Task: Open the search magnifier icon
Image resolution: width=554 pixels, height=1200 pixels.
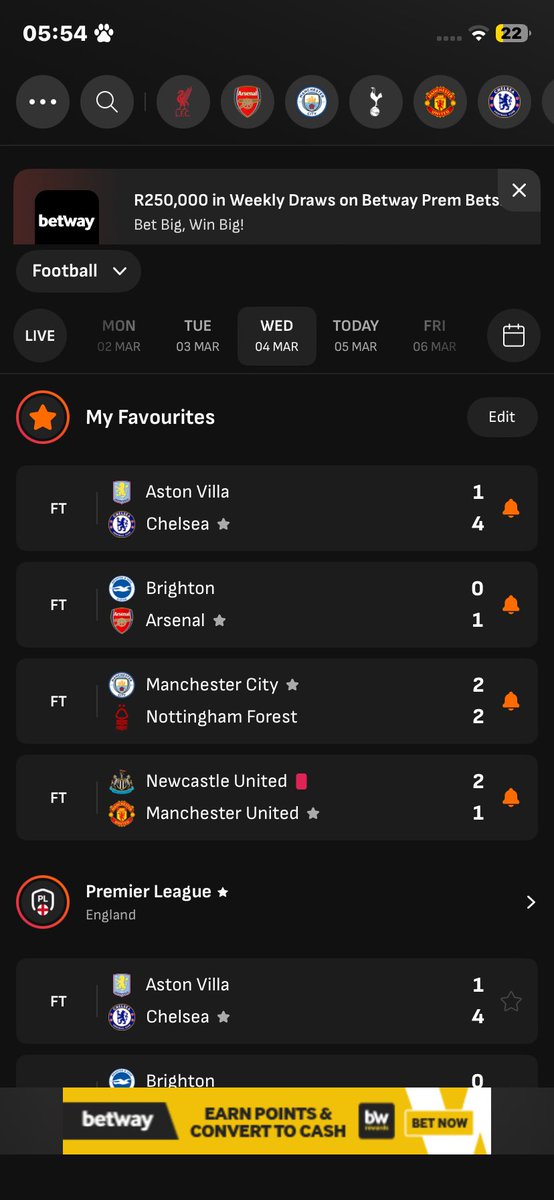Action: (x=107, y=102)
